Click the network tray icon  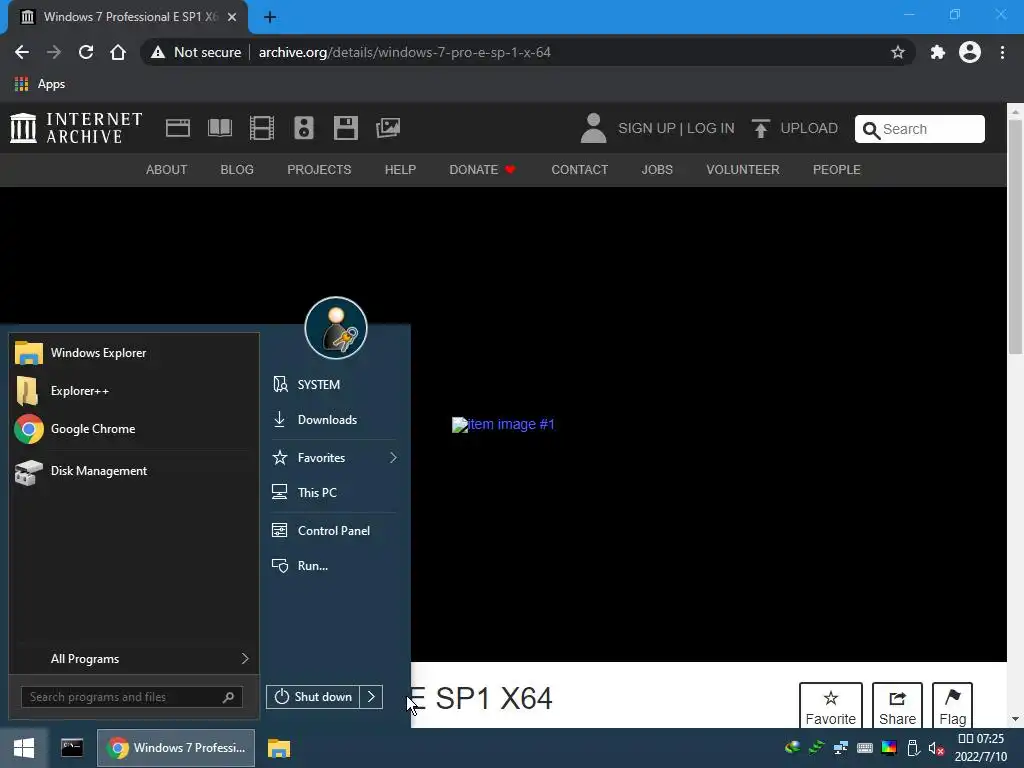(x=840, y=748)
